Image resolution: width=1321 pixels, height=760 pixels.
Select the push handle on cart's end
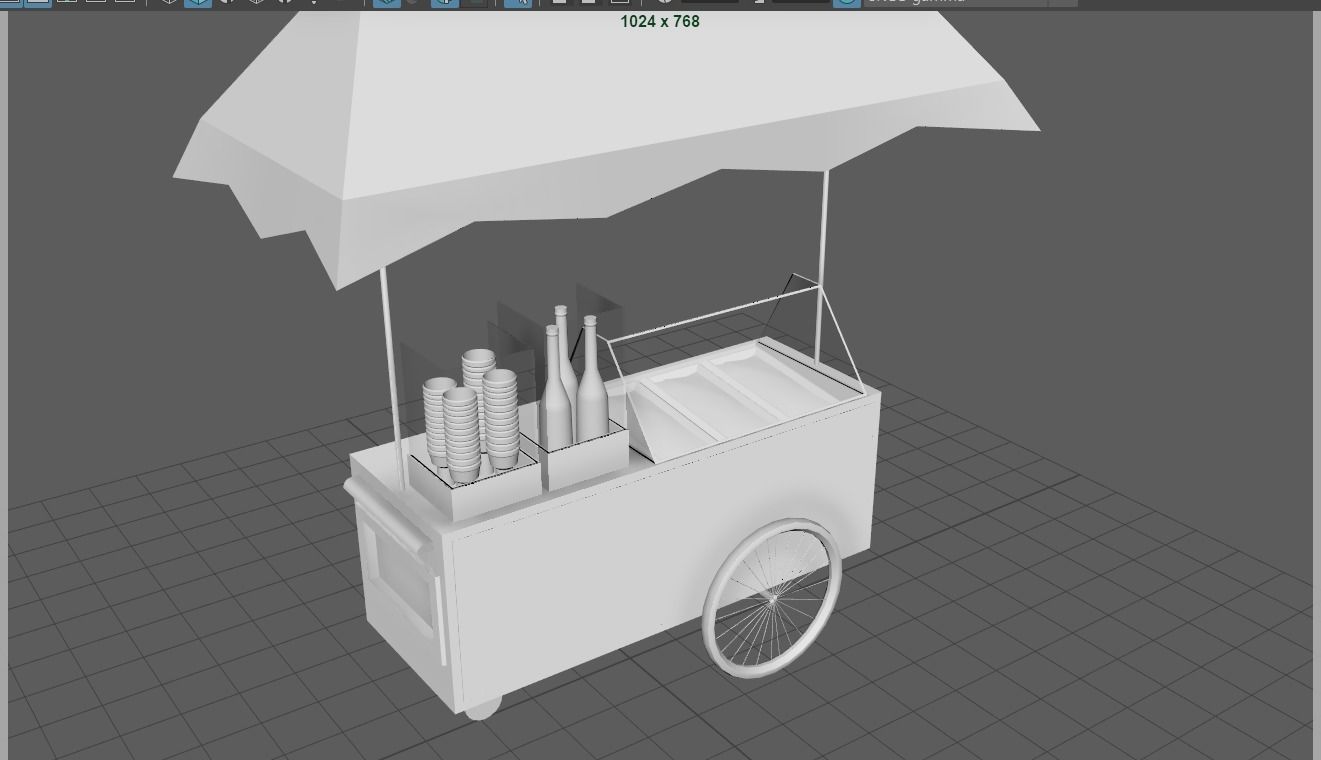(x=387, y=515)
